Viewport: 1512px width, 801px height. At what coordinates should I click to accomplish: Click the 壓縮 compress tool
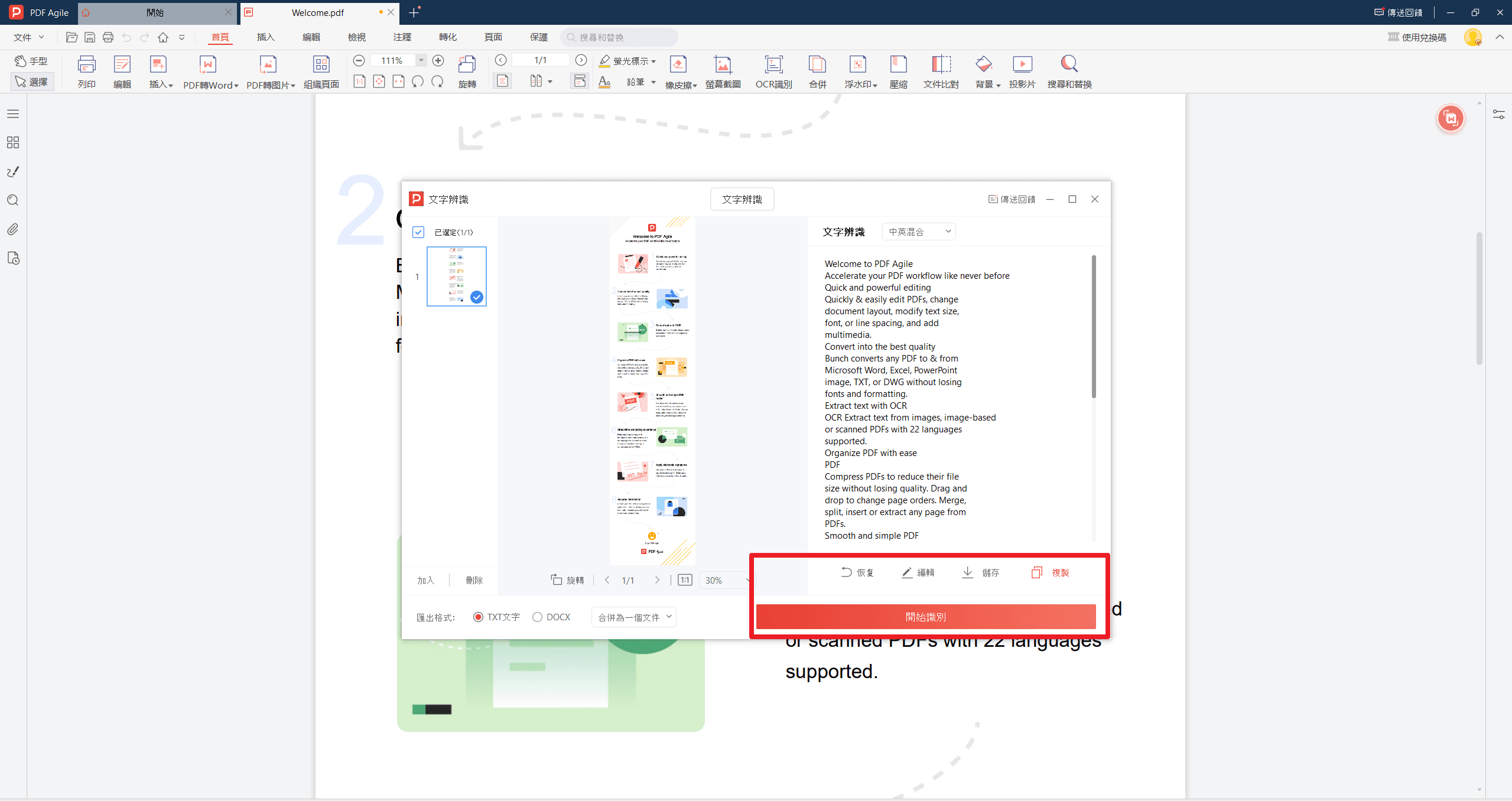pyautogui.click(x=898, y=71)
